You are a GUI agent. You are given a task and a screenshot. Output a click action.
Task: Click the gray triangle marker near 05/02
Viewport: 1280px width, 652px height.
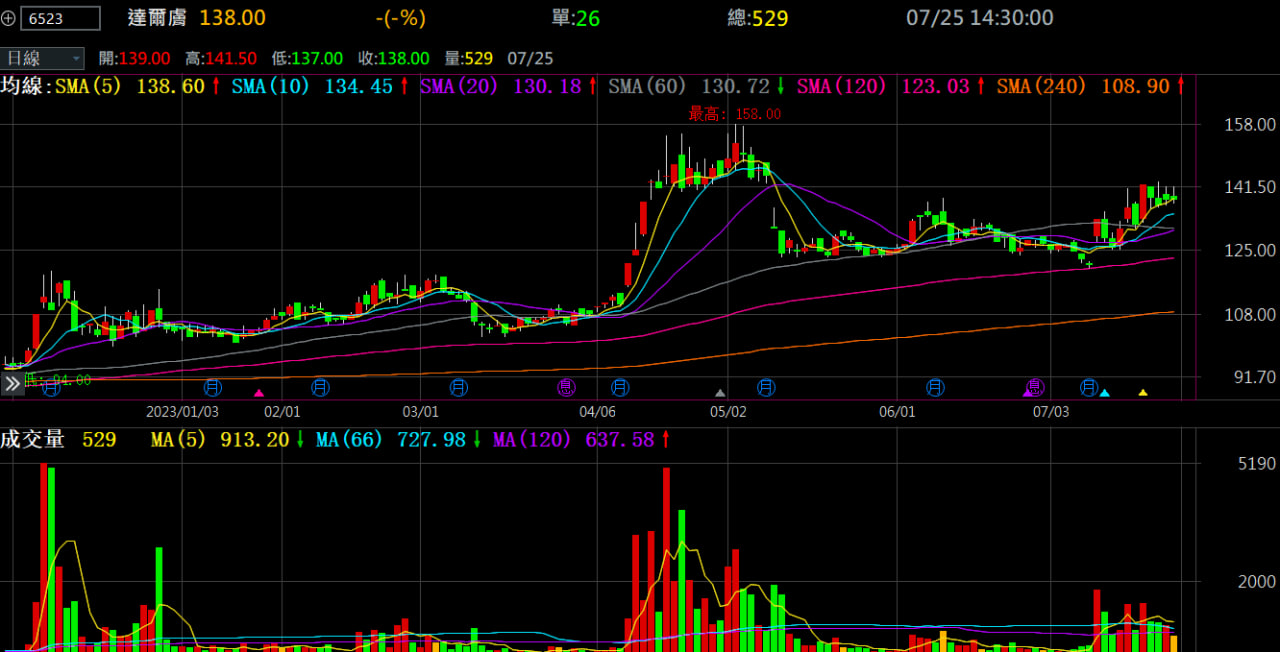point(720,393)
